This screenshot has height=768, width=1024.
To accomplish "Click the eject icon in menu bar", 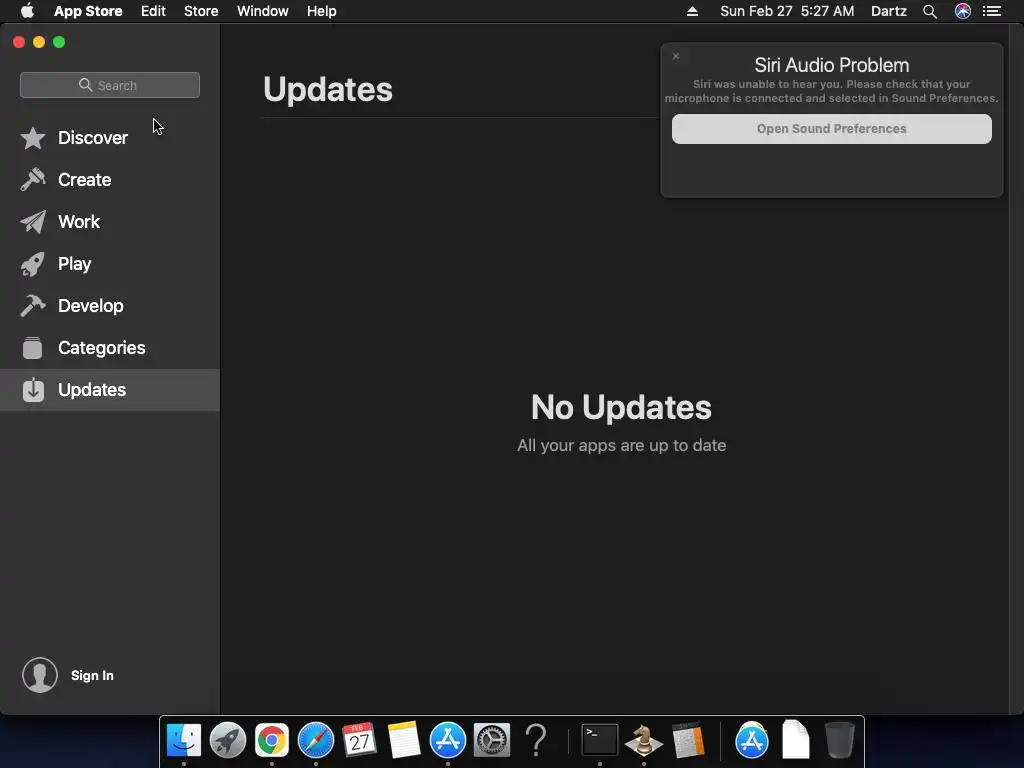I will click(x=692, y=11).
